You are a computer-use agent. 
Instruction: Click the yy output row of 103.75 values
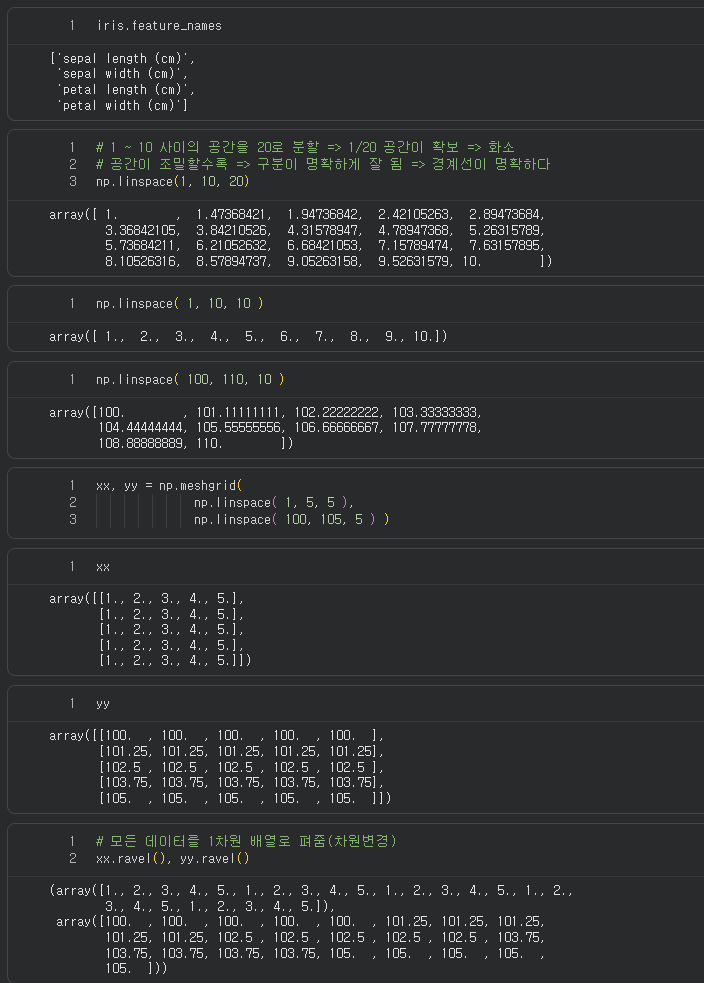[241, 782]
